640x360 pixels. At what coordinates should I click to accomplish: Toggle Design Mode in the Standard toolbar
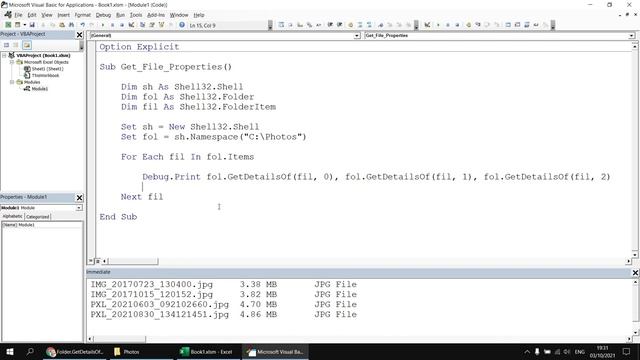131,25
